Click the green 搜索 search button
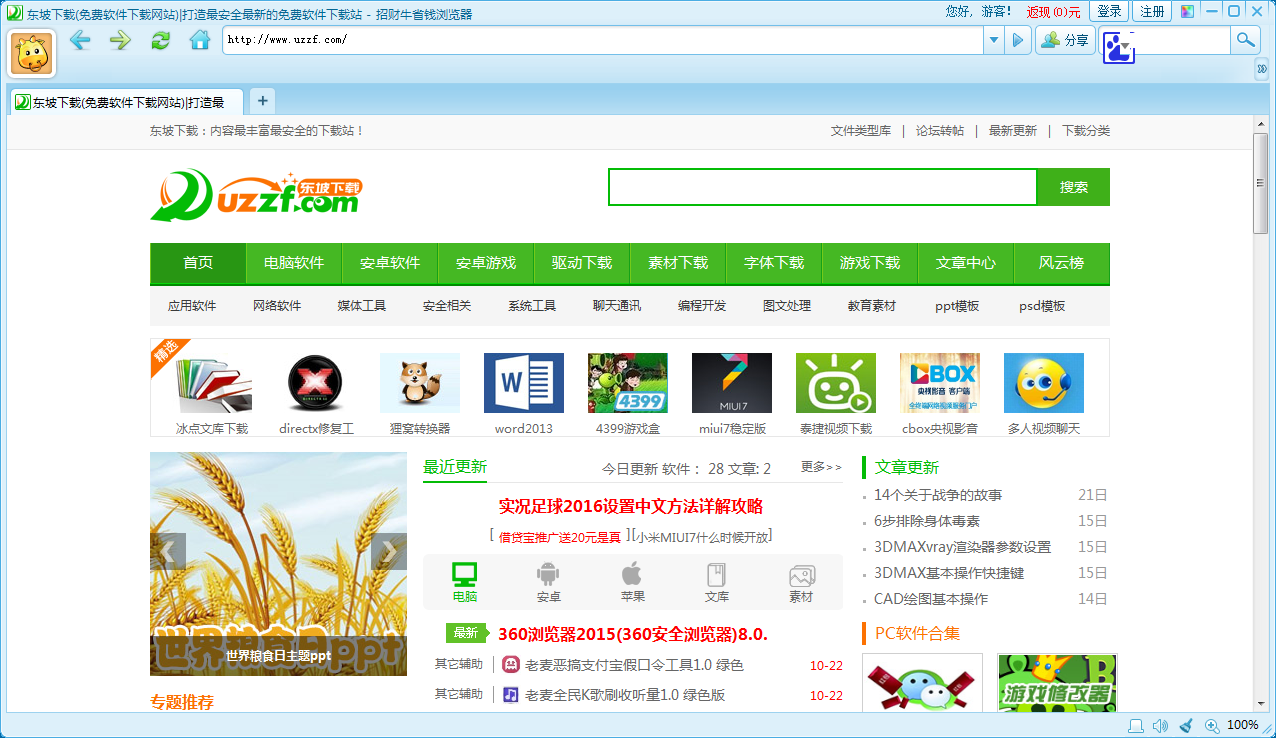Screen dimensions: 1276x738 [1074, 187]
